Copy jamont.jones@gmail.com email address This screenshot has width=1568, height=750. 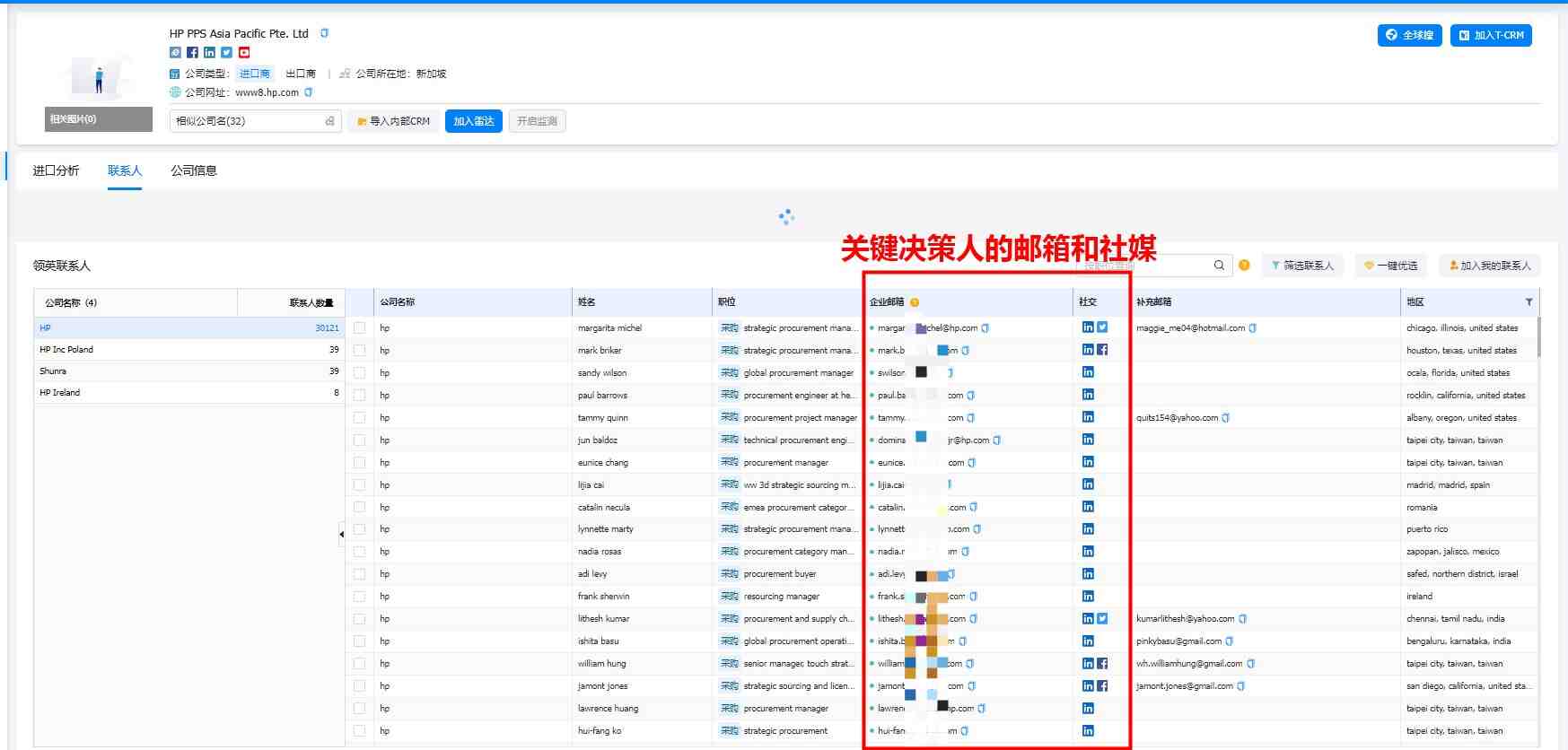point(1241,686)
